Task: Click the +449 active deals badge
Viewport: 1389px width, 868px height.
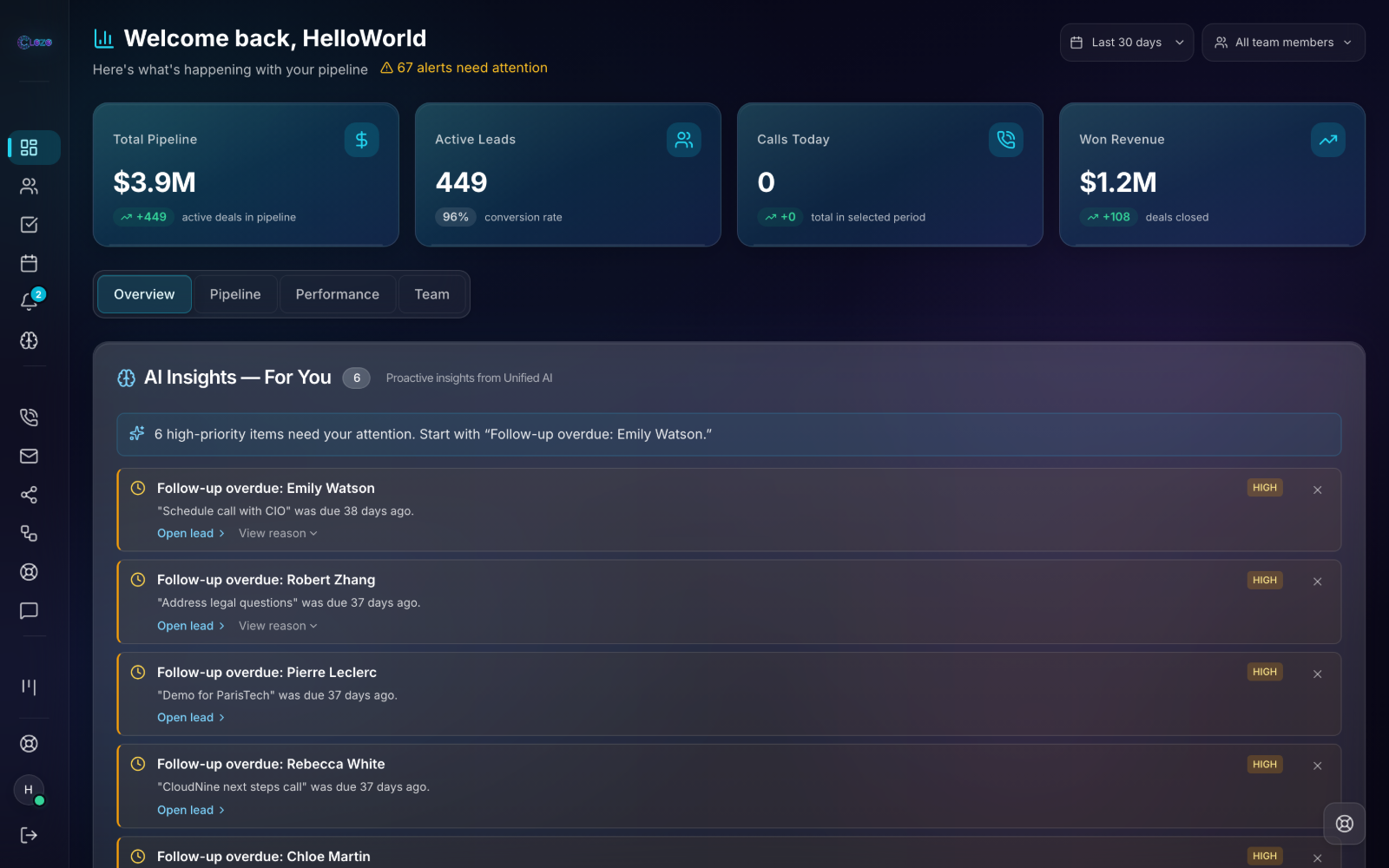Action: pos(143,217)
